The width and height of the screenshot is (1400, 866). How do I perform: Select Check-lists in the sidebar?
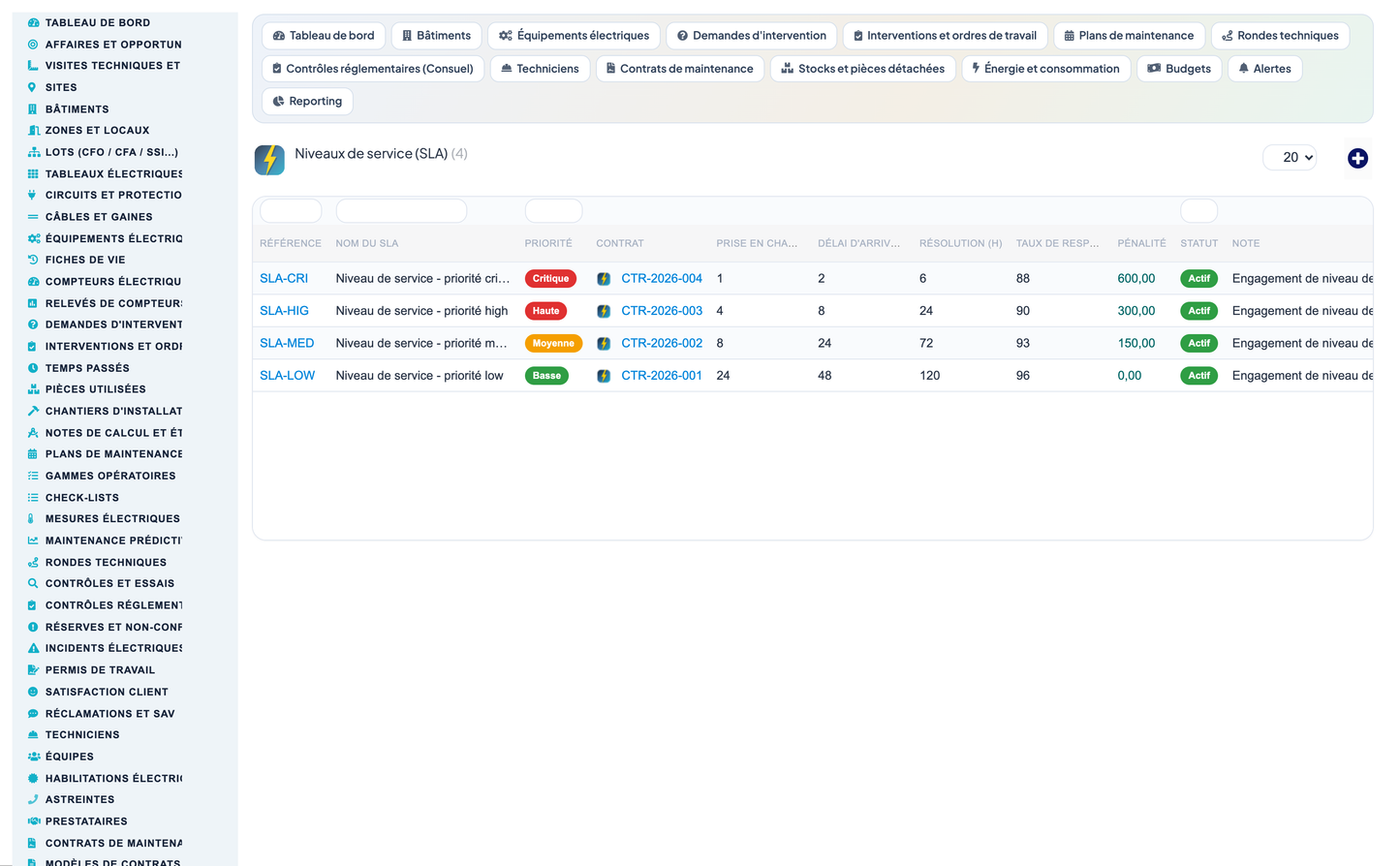tap(82, 497)
